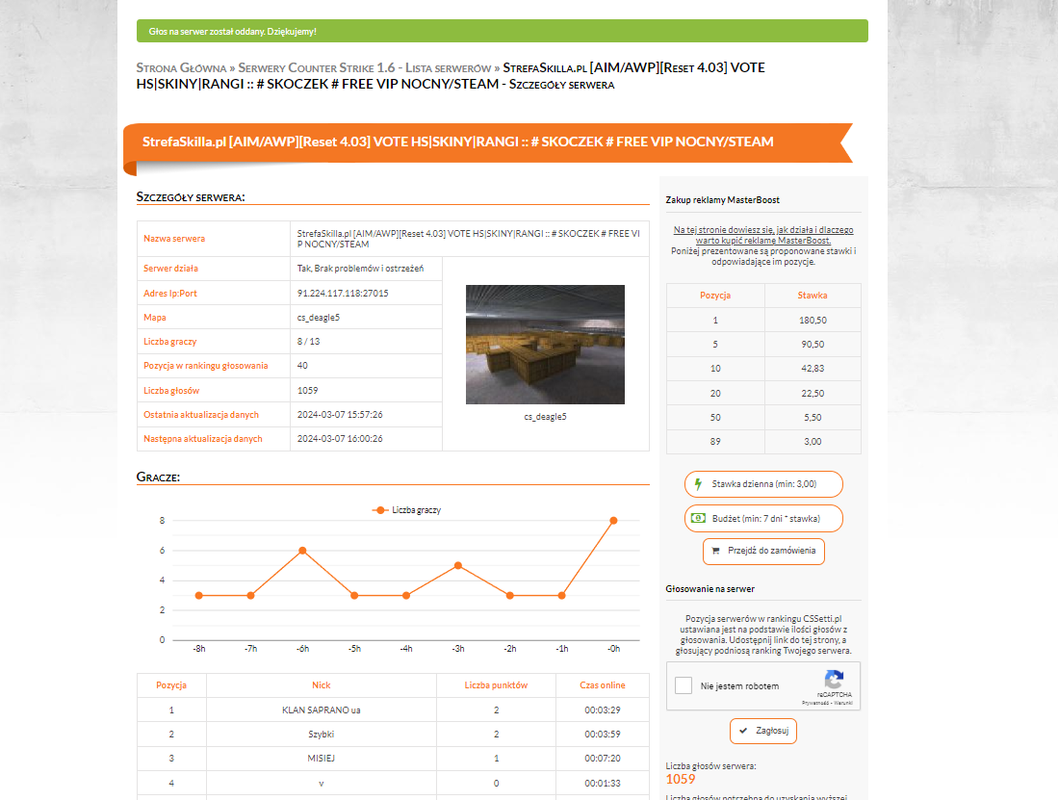Click the chart data point at -3h
Image resolution: width=1058 pixels, height=800 pixels.
(458, 565)
